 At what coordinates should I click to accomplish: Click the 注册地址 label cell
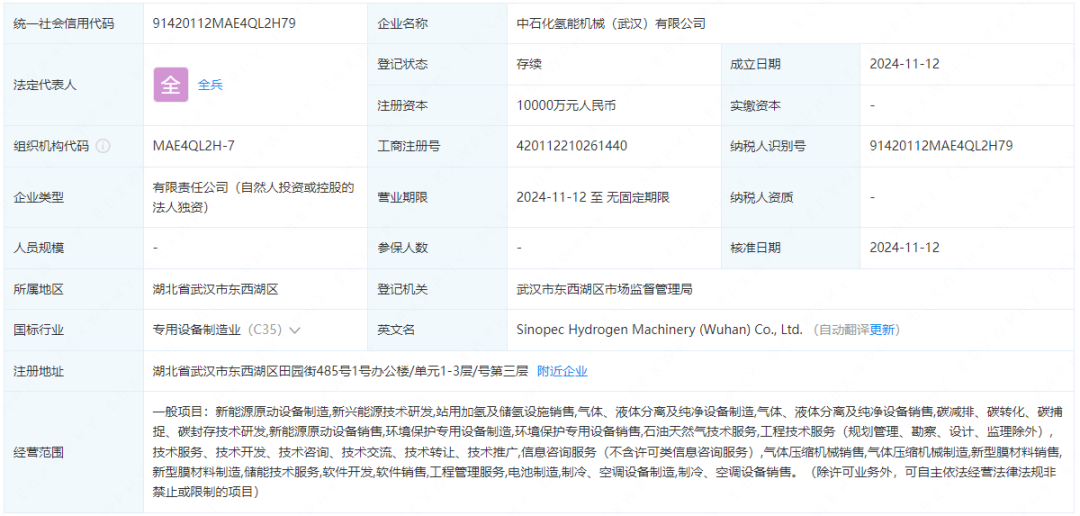click(74, 371)
